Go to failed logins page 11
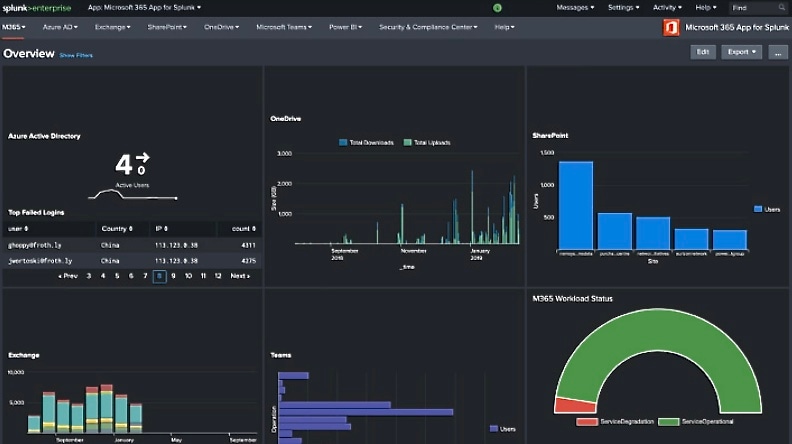 click(x=203, y=276)
